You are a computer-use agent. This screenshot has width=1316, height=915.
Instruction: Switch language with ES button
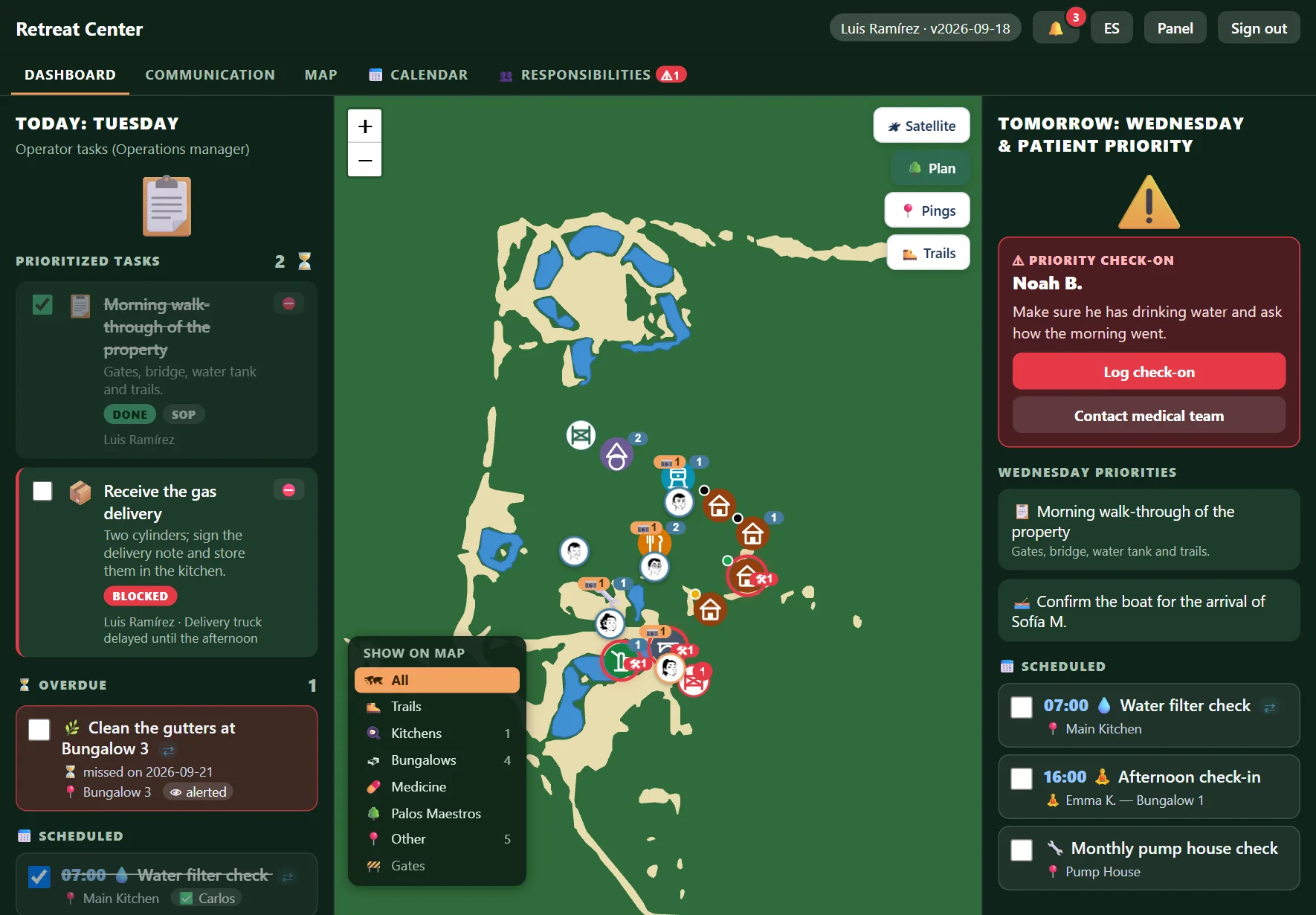point(1112,28)
